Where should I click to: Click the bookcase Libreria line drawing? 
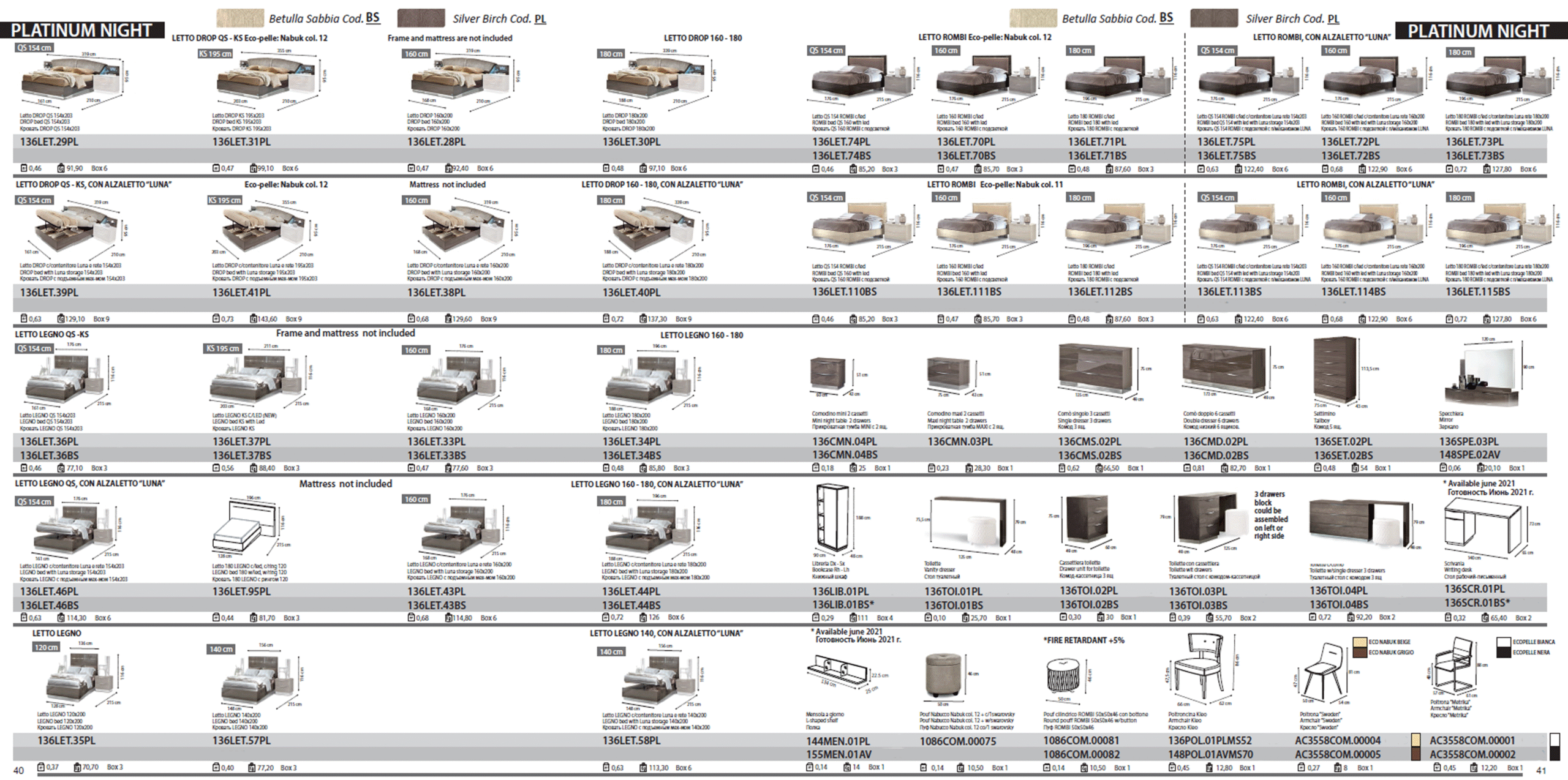832,518
